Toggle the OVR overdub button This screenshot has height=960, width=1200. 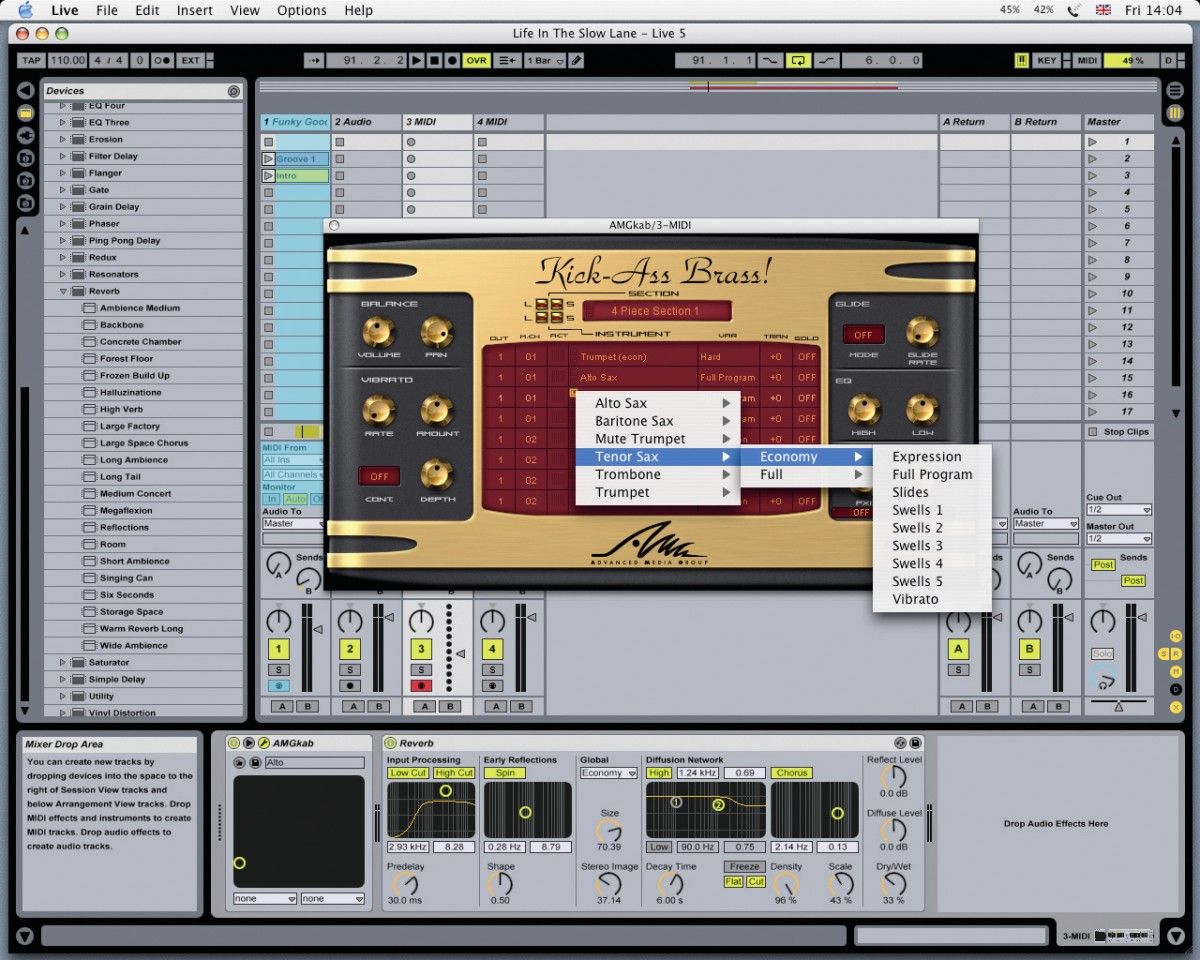click(x=477, y=61)
